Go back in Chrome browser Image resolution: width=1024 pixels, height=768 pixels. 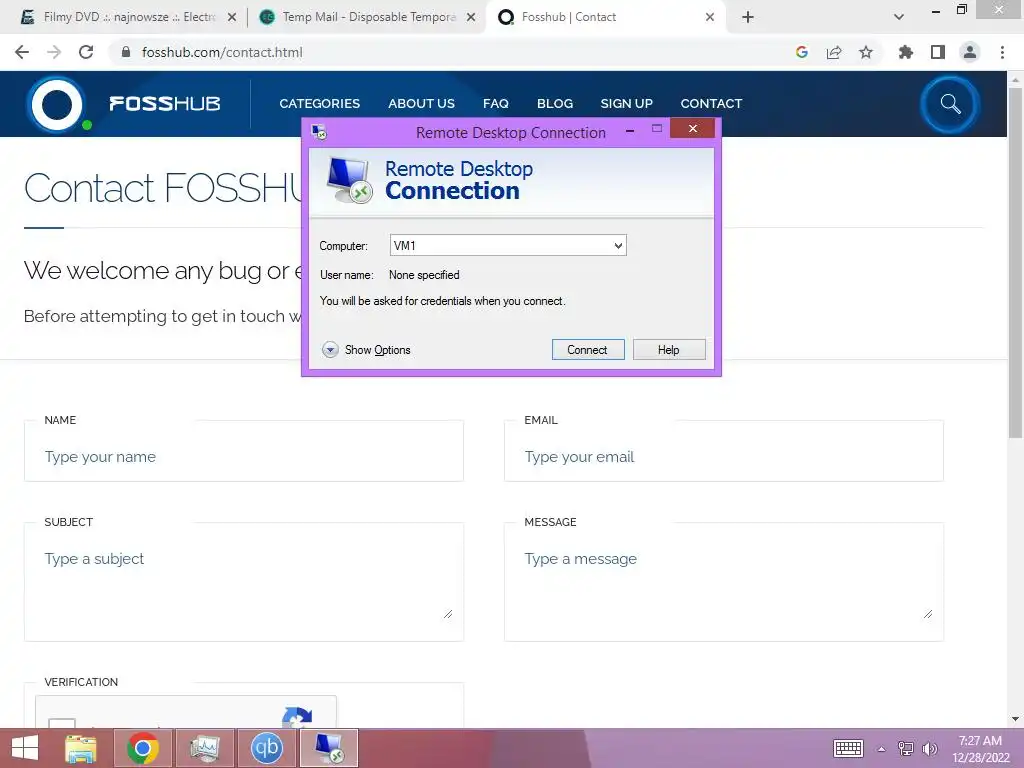pos(22,52)
